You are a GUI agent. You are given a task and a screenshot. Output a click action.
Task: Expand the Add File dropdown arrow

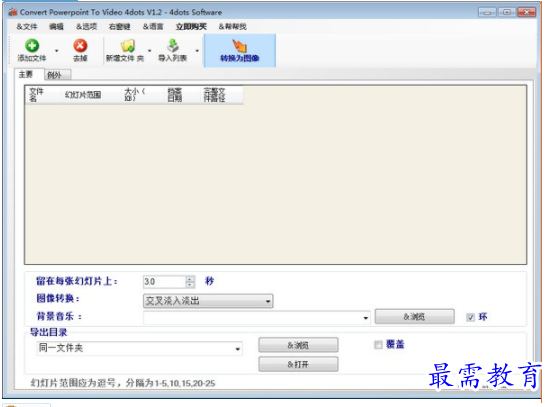56,51
